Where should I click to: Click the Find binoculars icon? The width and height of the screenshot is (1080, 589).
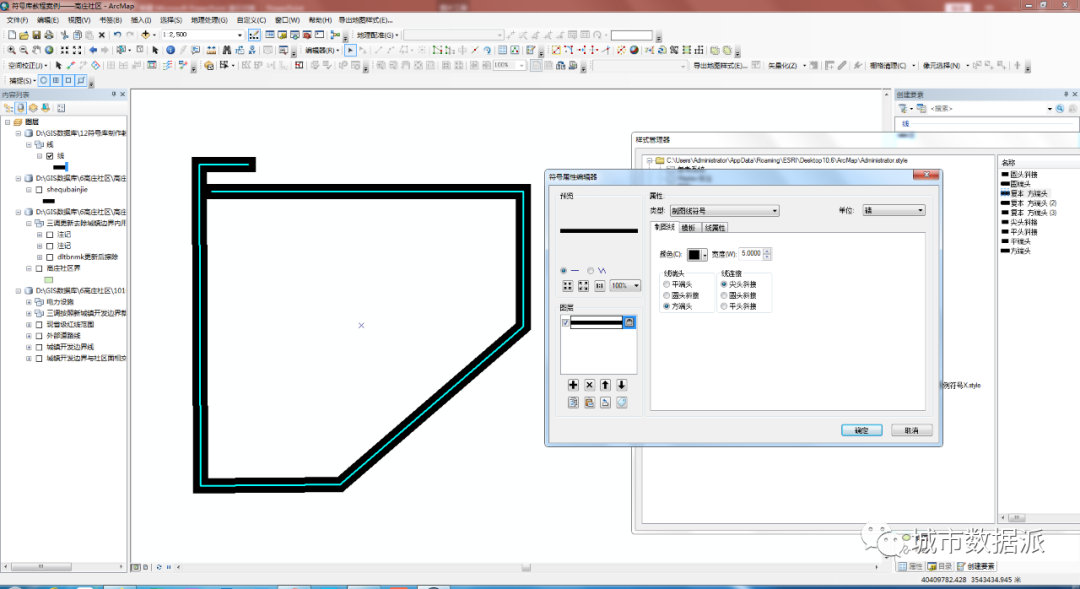click(227, 50)
